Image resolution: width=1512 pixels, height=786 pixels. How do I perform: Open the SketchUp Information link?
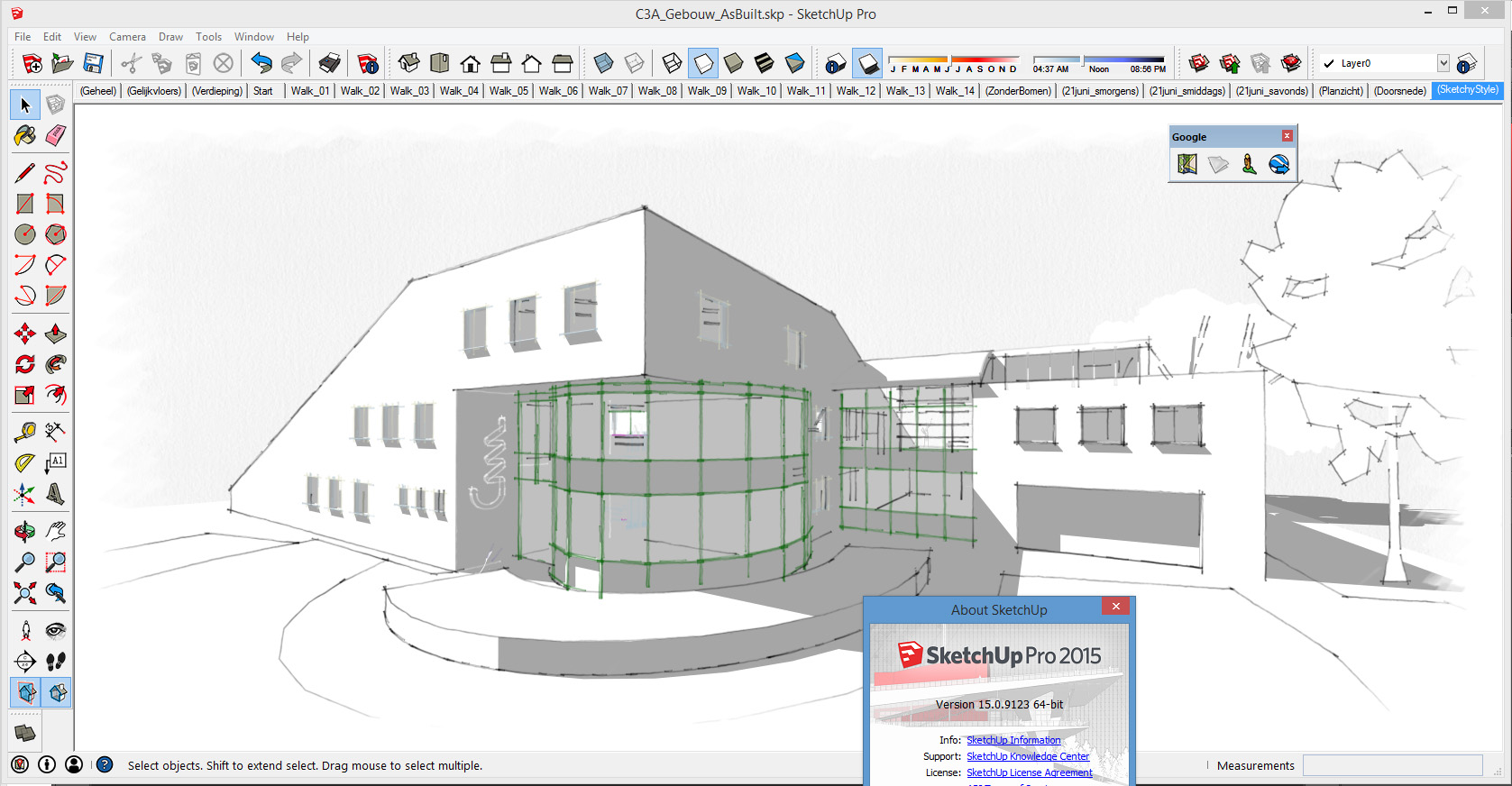(x=1013, y=740)
